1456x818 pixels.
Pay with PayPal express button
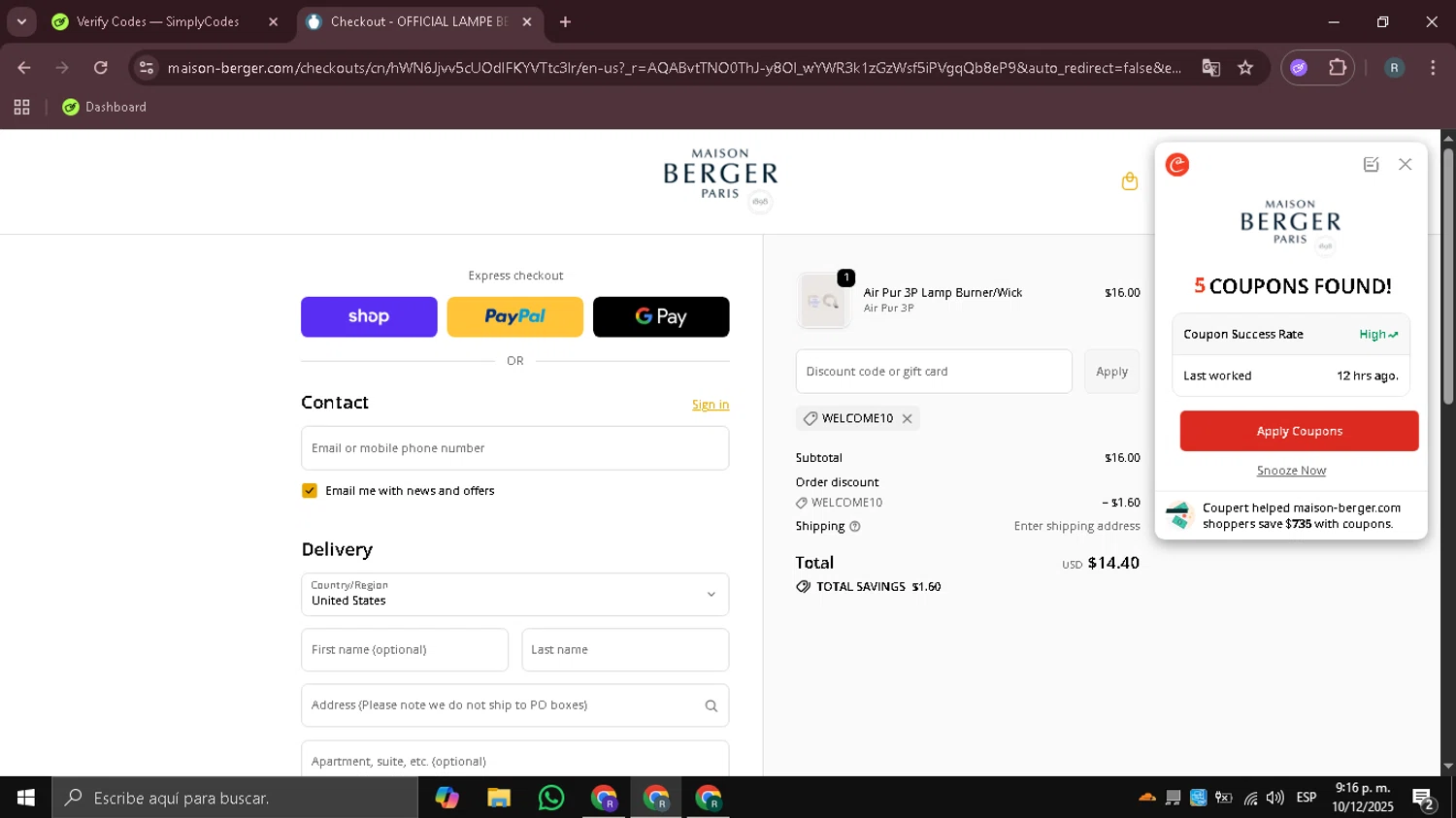[x=515, y=317]
